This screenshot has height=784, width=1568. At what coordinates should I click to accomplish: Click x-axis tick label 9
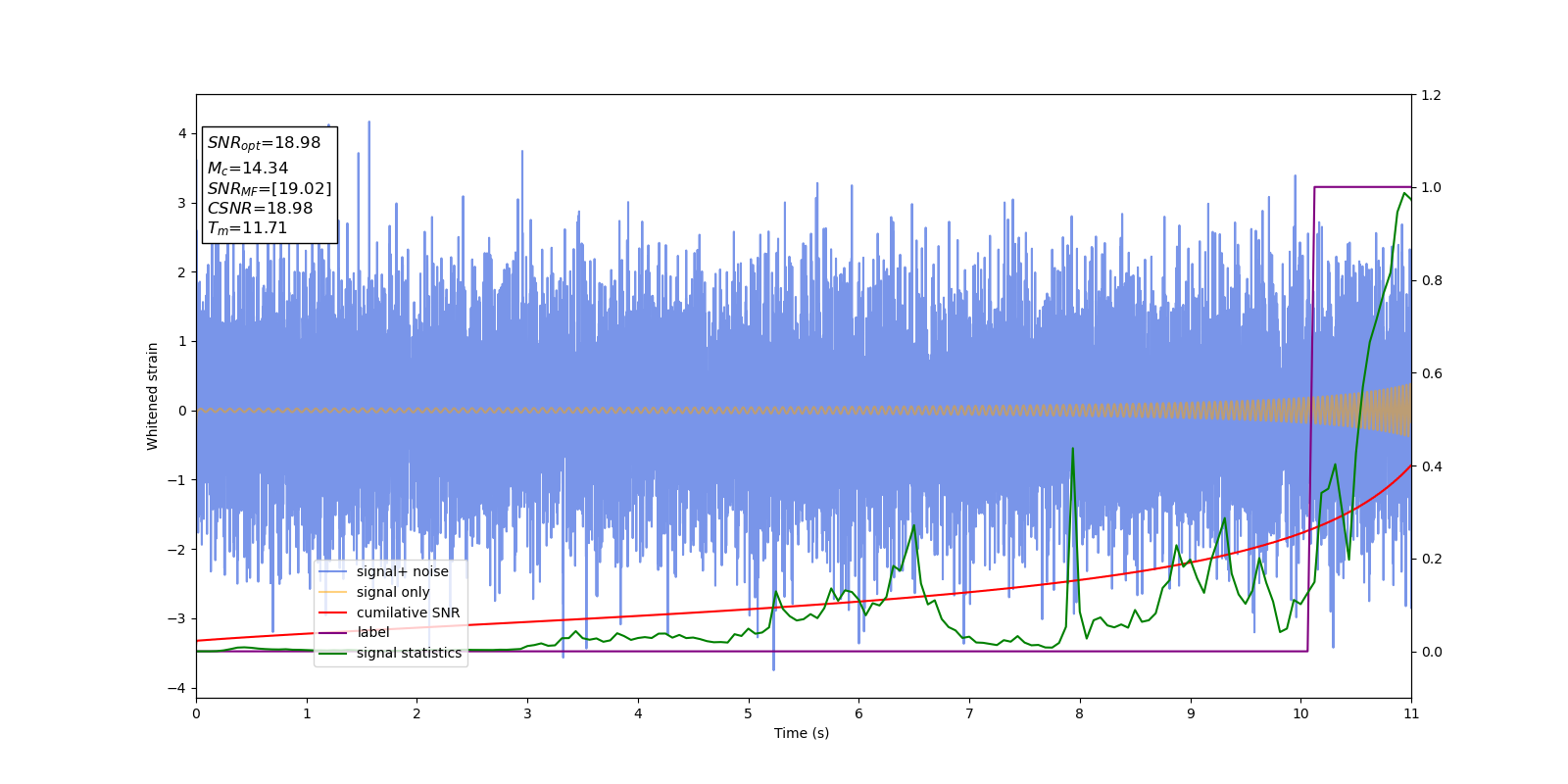coord(1191,713)
